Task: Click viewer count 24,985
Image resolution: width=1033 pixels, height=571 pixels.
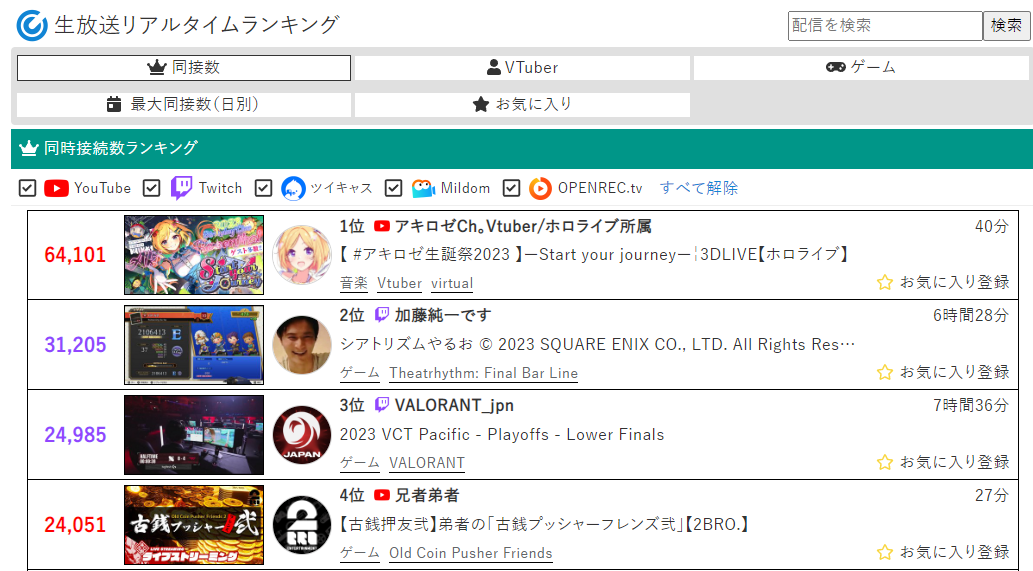Action: pos(75,435)
